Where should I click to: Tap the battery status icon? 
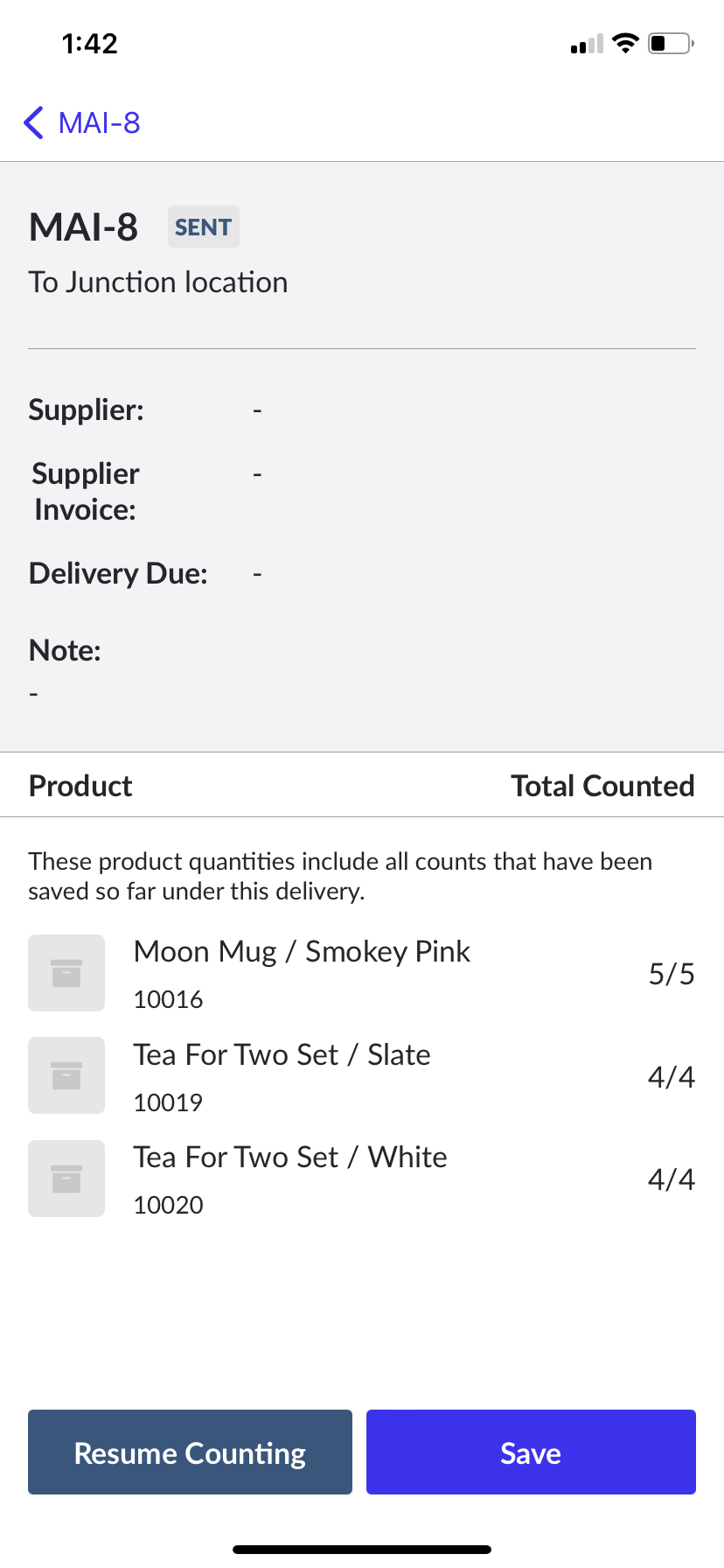(670, 44)
